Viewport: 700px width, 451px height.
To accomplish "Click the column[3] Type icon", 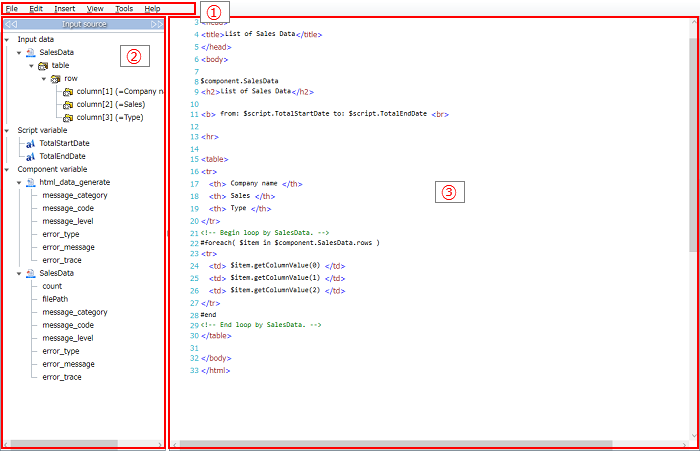I will tap(68, 117).
